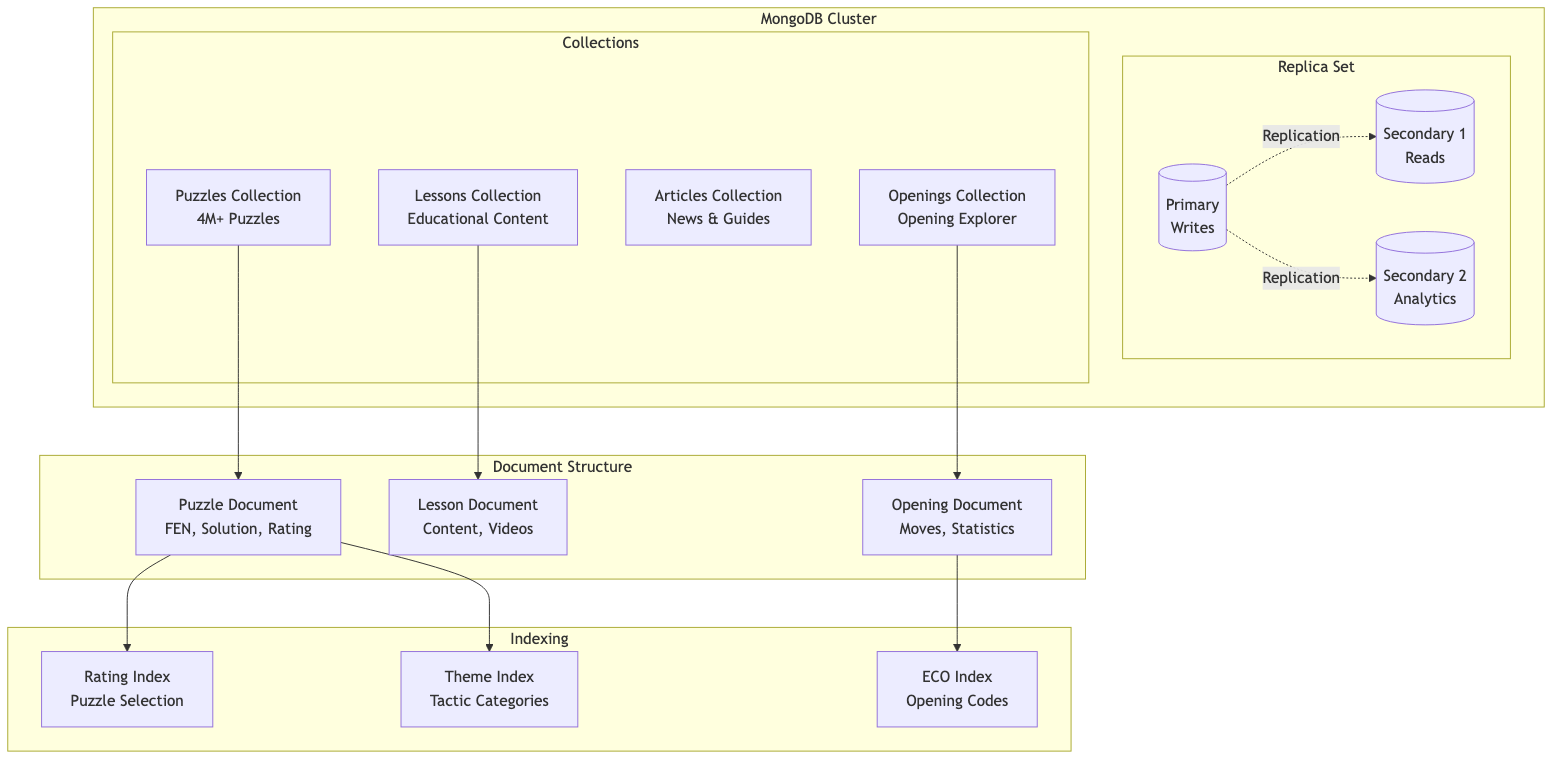Click the Replication label toward Secondary 2
The width and height of the screenshot is (1568, 768).
1301,278
